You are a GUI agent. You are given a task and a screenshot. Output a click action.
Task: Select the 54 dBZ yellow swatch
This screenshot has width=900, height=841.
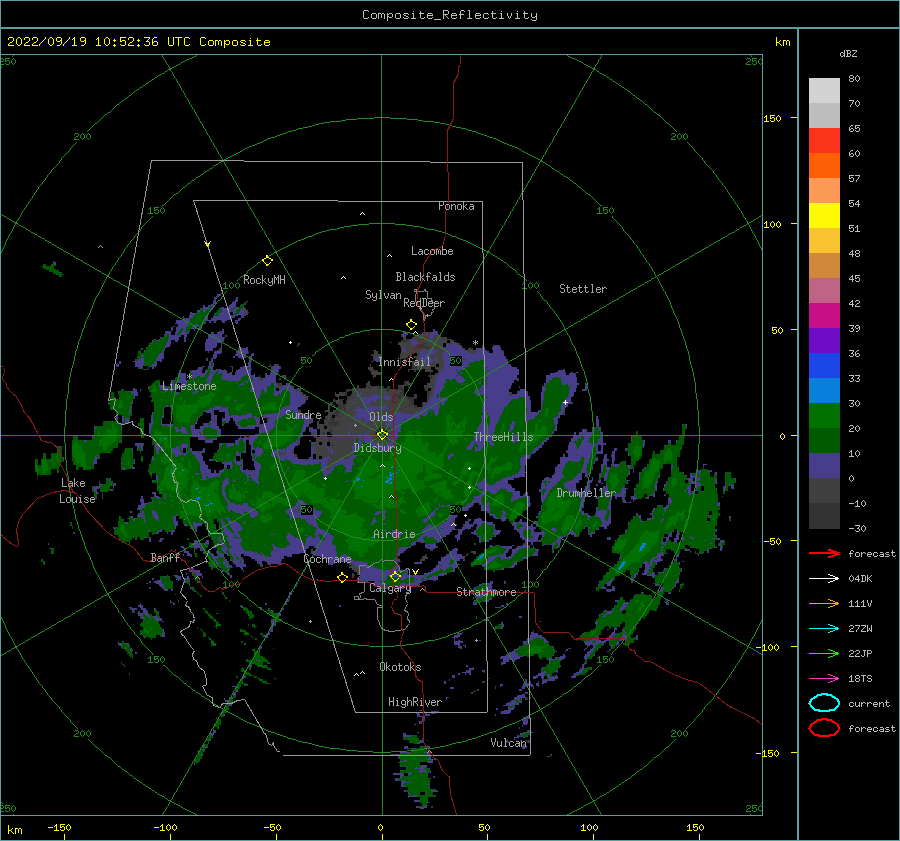(824, 215)
